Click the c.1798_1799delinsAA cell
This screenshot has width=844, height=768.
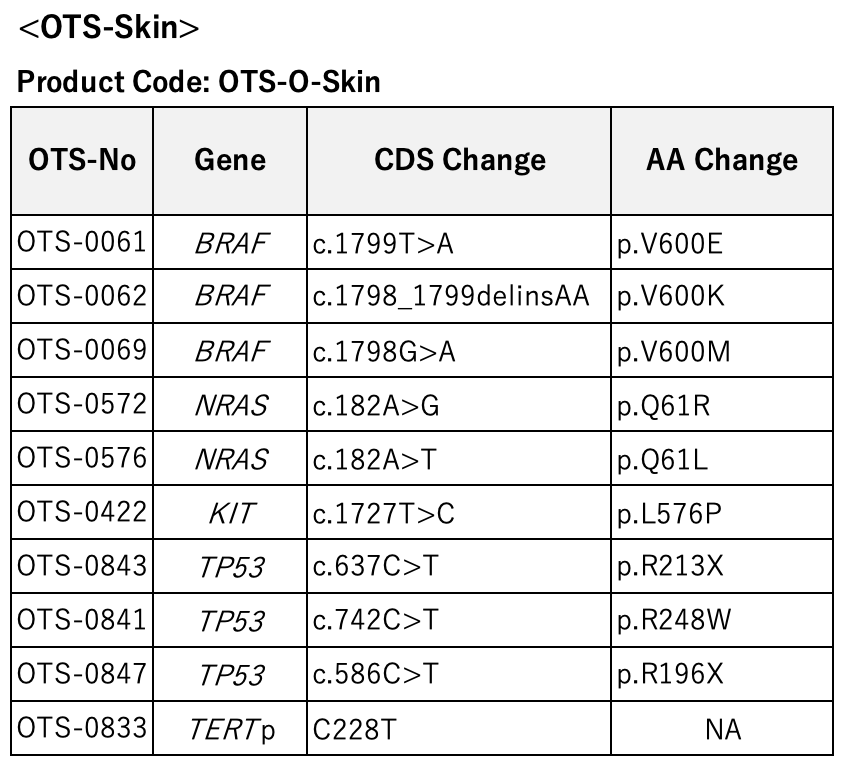(459, 296)
